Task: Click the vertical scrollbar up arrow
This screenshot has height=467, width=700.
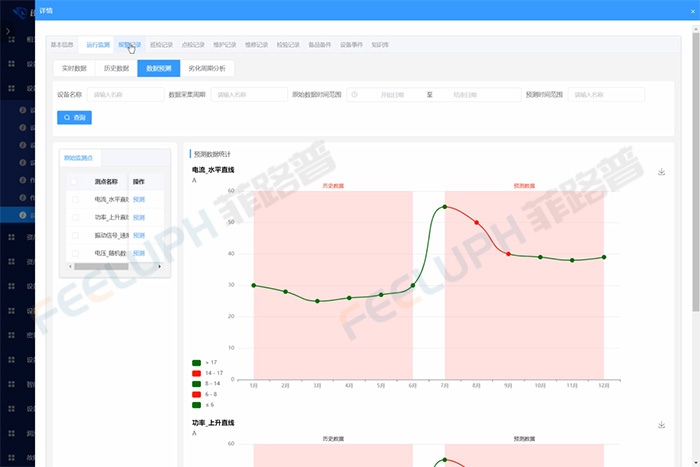Action: [x=696, y=29]
